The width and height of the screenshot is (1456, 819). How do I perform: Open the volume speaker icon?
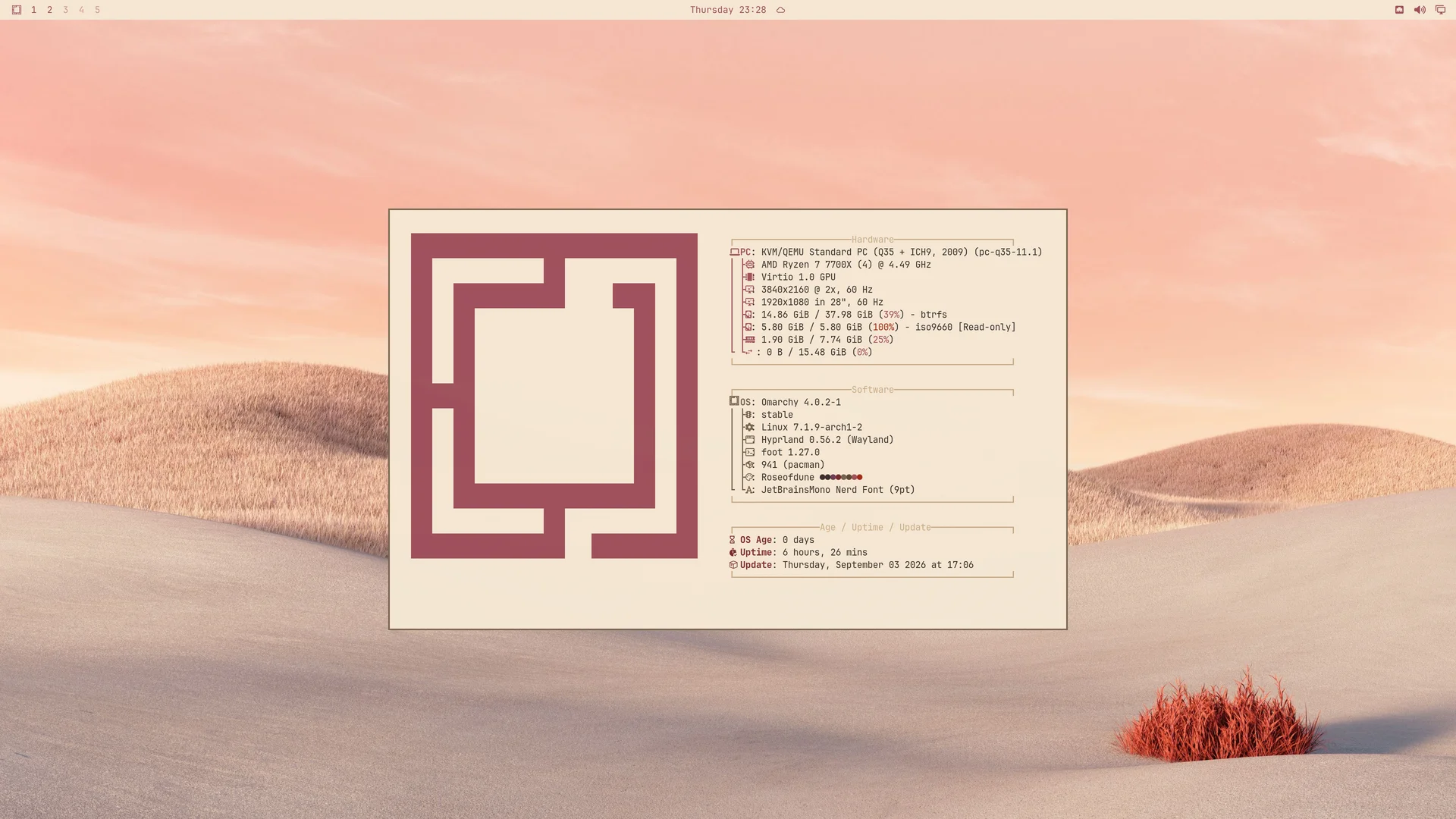coord(1420,10)
